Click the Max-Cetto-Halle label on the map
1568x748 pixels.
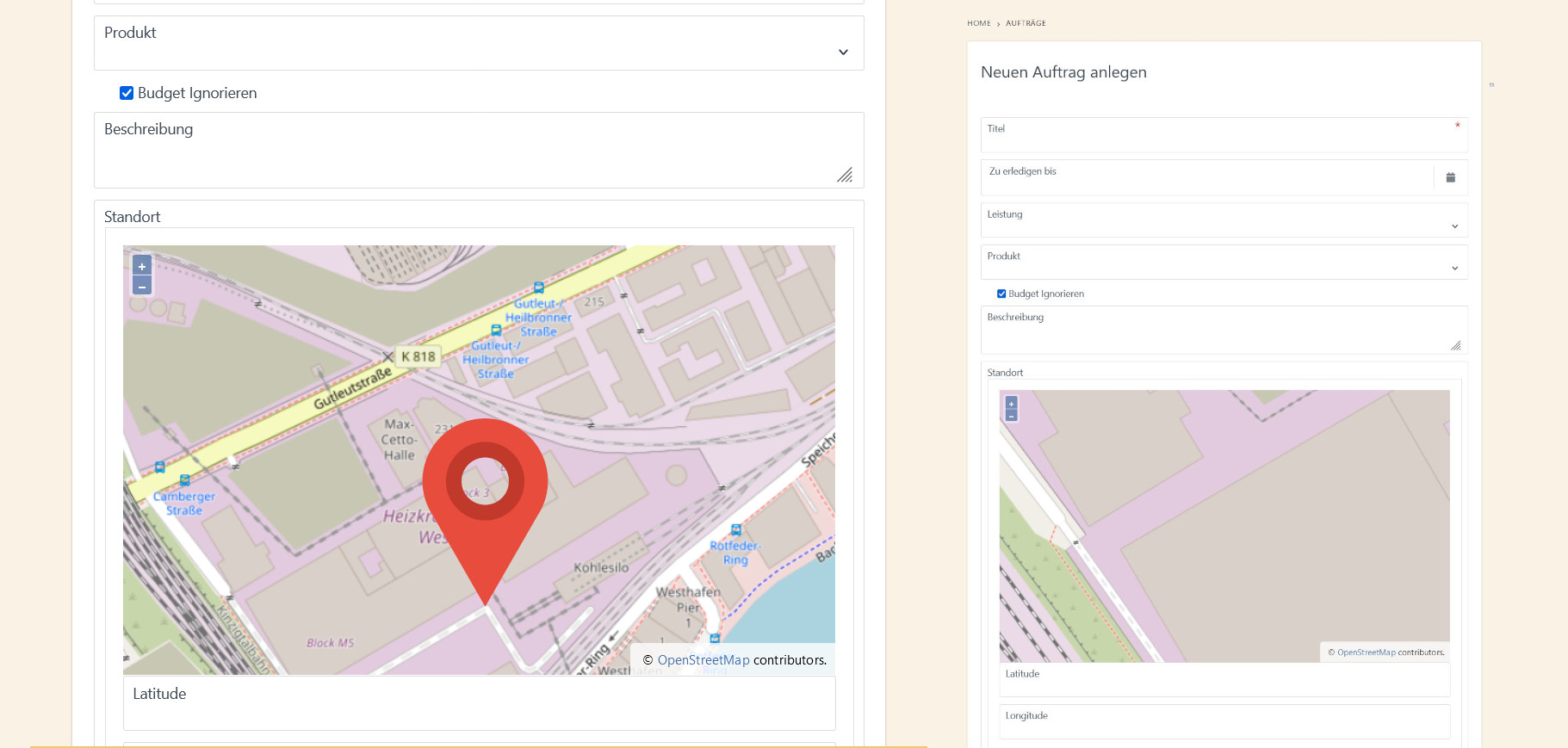coord(400,439)
